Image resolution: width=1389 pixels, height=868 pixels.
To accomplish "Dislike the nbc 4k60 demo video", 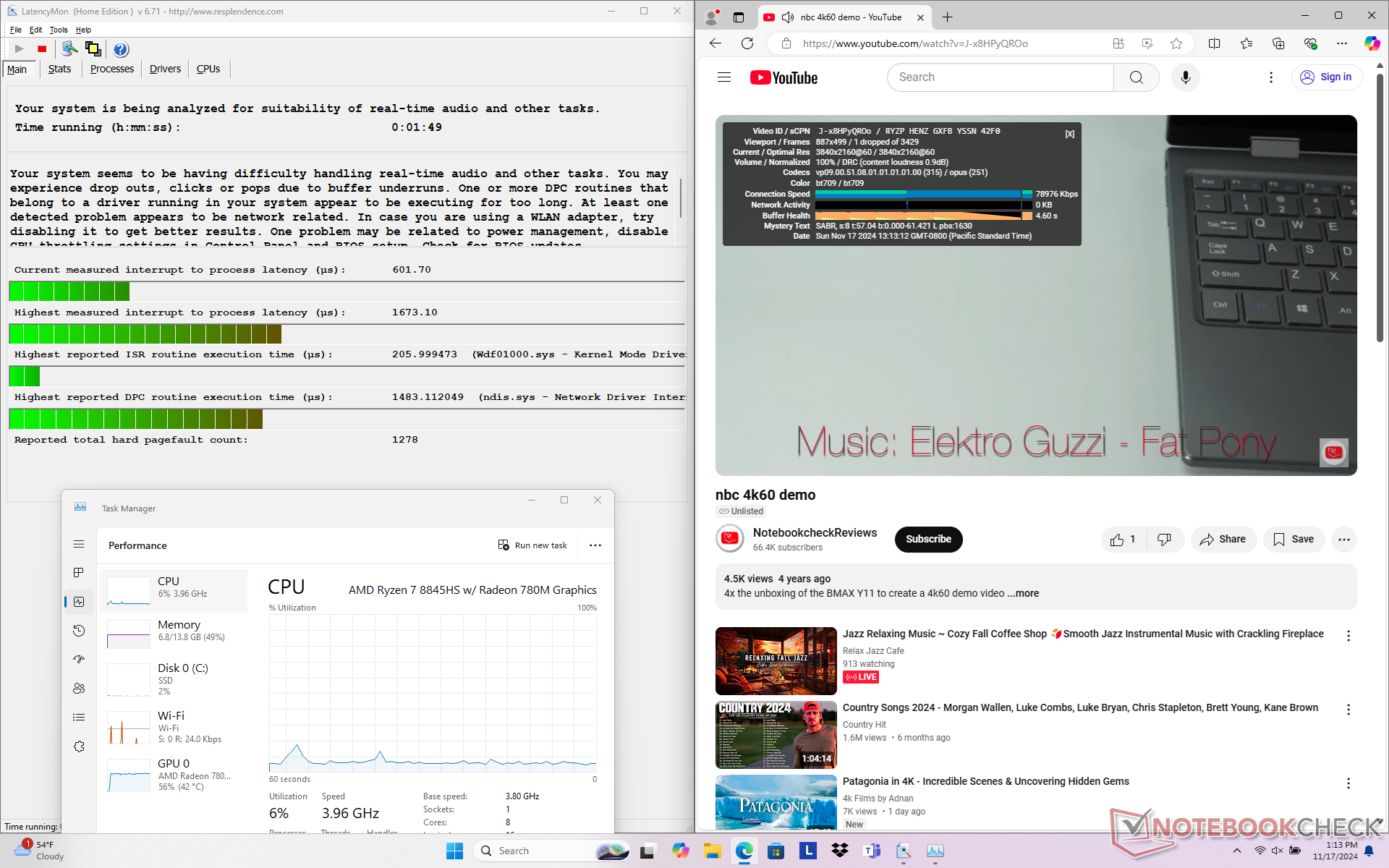I will pyautogui.click(x=1164, y=540).
